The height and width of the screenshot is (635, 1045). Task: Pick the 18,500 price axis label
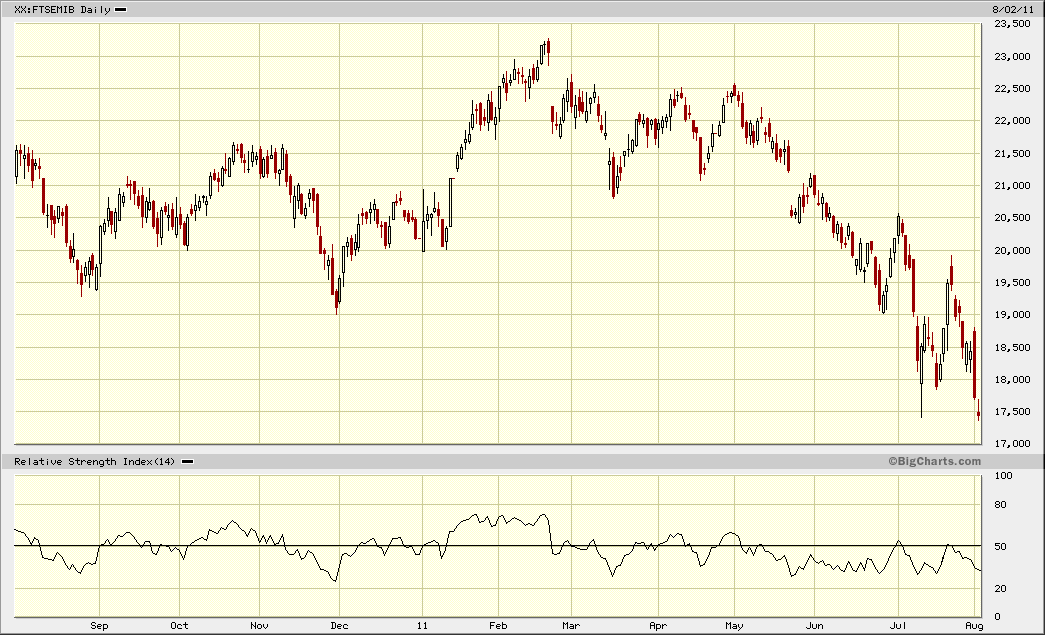pyautogui.click(x=1012, y=347)
